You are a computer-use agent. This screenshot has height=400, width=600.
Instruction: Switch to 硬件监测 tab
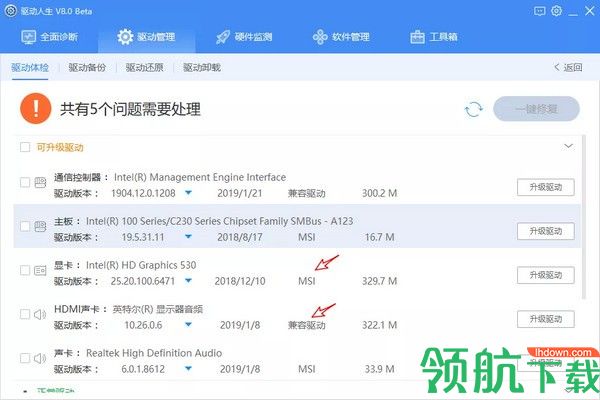pyautogui.click(x=244, y=37)
